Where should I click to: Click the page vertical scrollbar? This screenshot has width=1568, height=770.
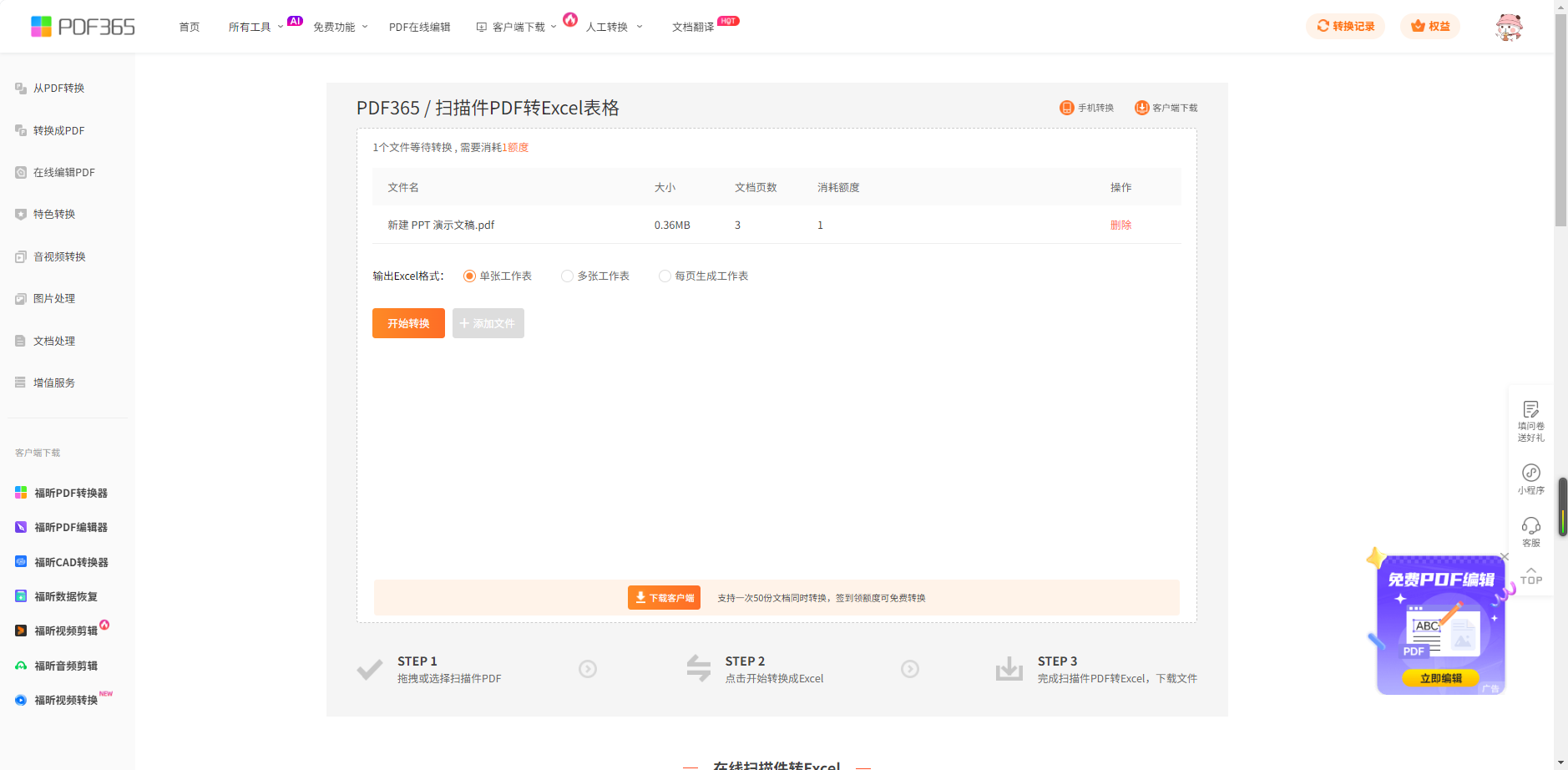[x=1560, y=117]
